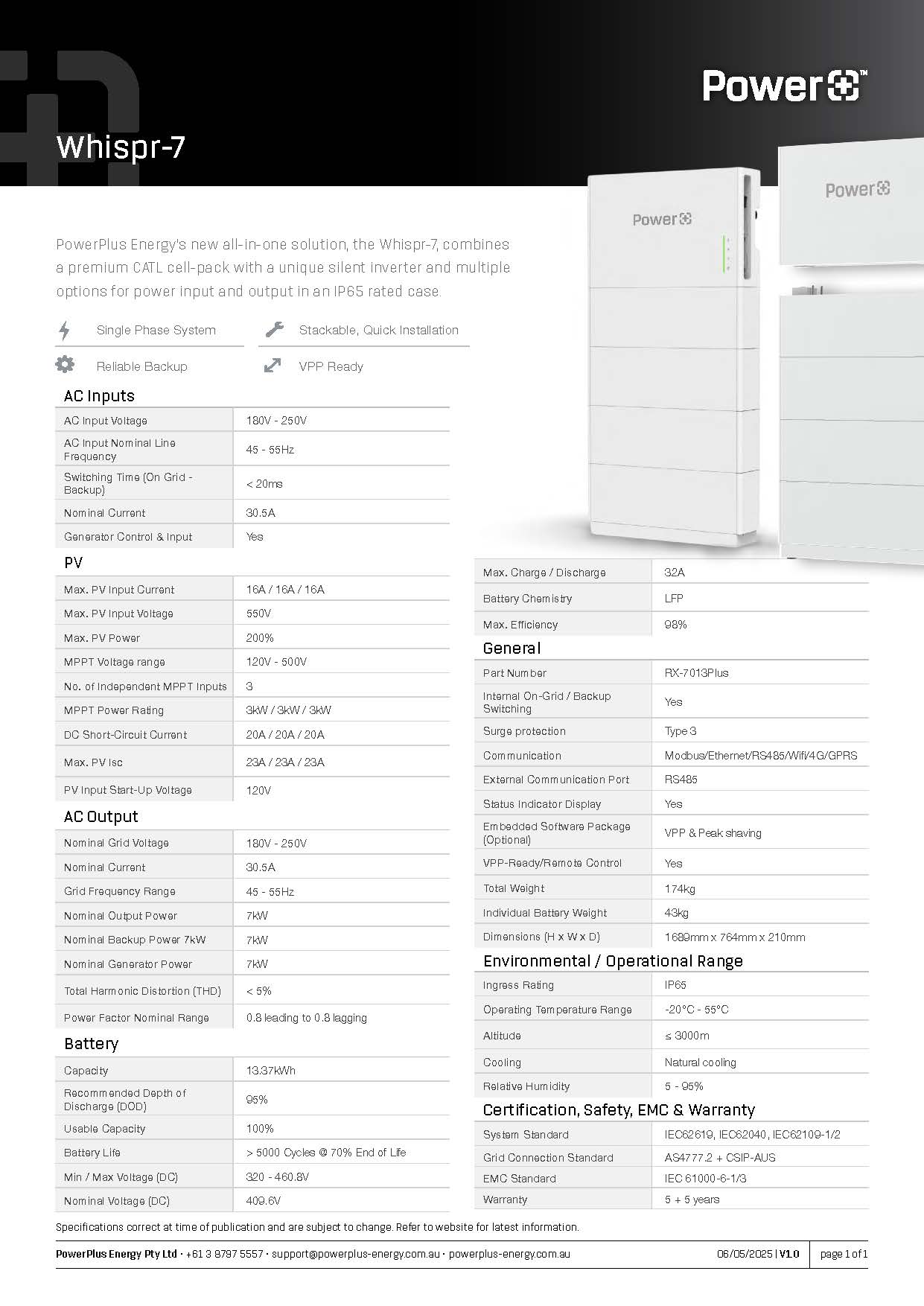Click the phone number +61 3 8797 5557
The height and width of the screenshot is (1306, 924).
coord(225,1254)
